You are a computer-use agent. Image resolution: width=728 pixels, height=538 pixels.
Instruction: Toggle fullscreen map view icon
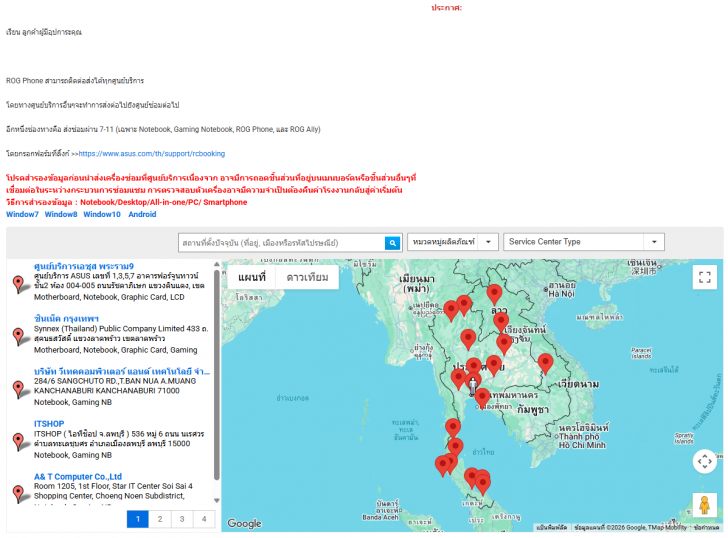705,277
